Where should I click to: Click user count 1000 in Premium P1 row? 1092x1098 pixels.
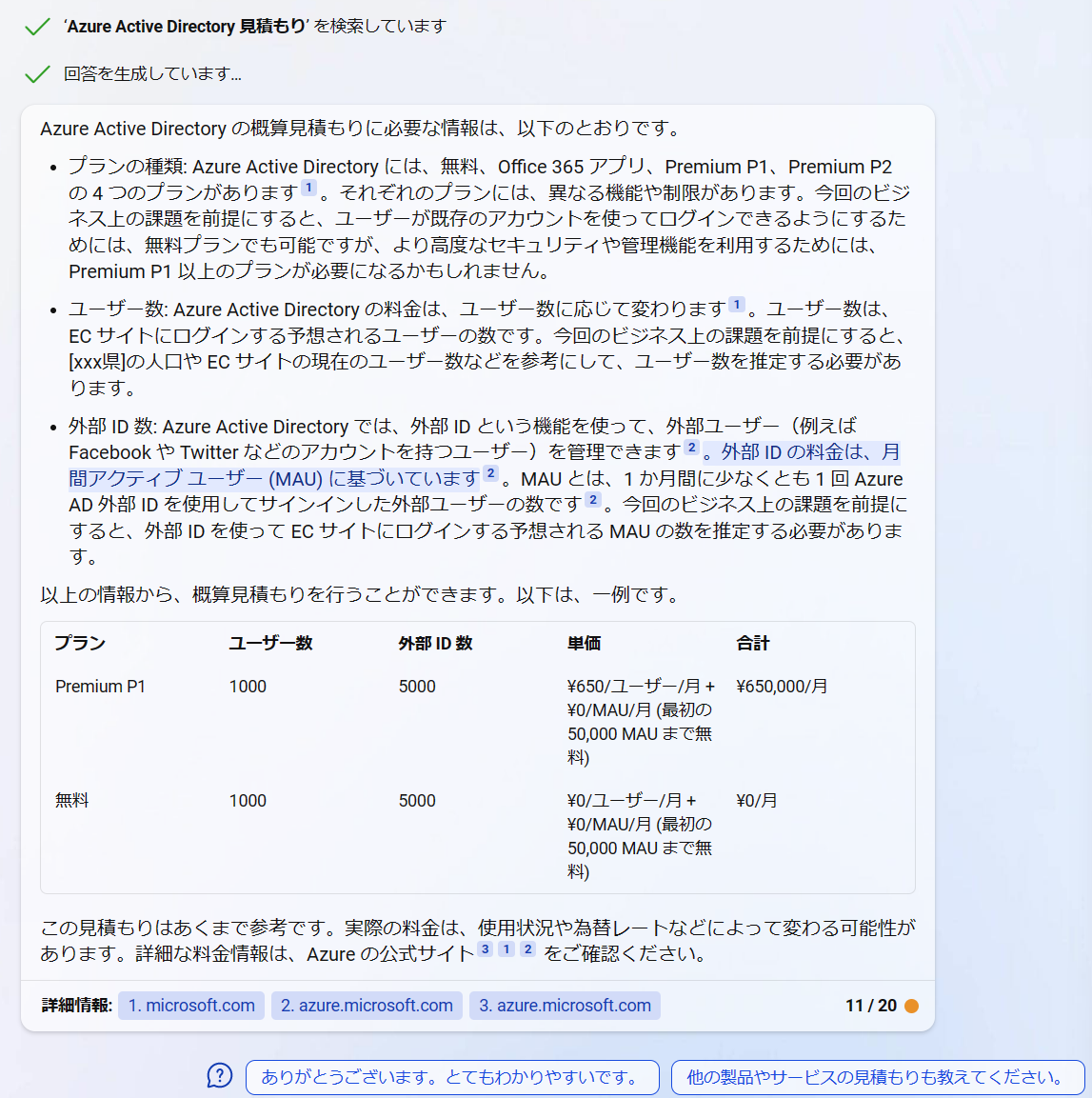248,687
